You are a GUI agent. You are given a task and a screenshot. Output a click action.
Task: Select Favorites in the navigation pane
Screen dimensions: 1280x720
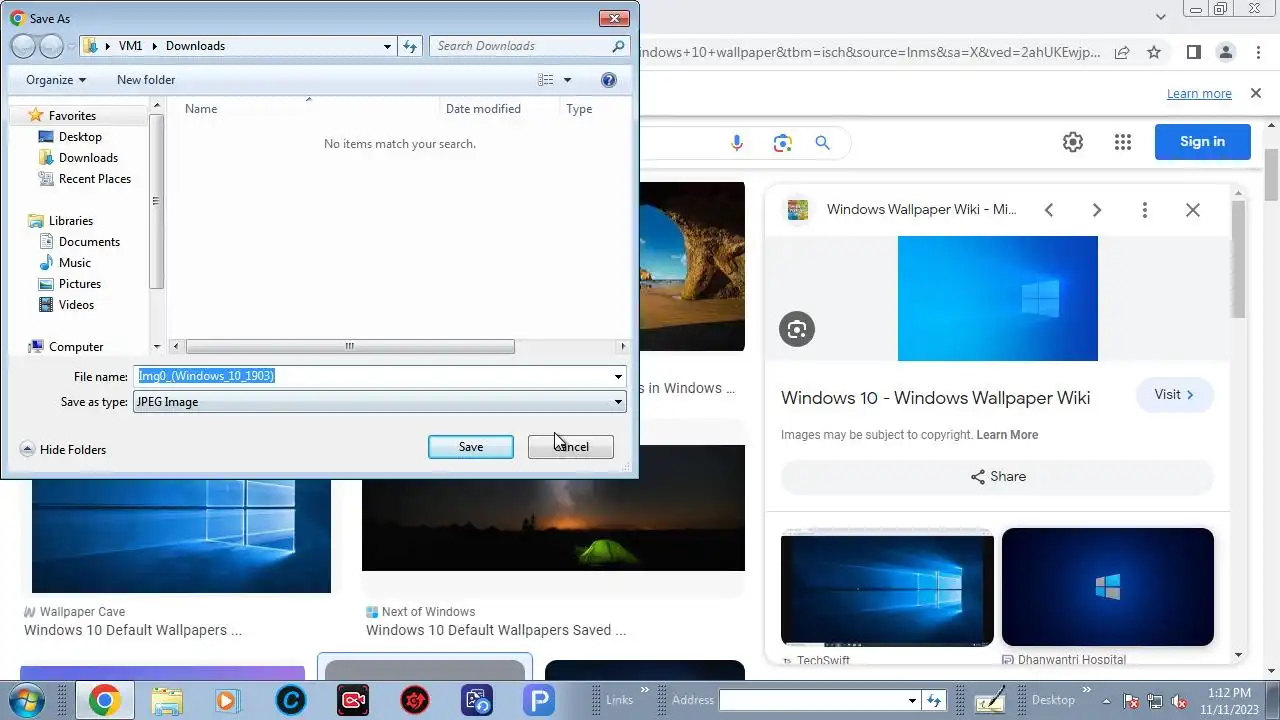[72, 116]
